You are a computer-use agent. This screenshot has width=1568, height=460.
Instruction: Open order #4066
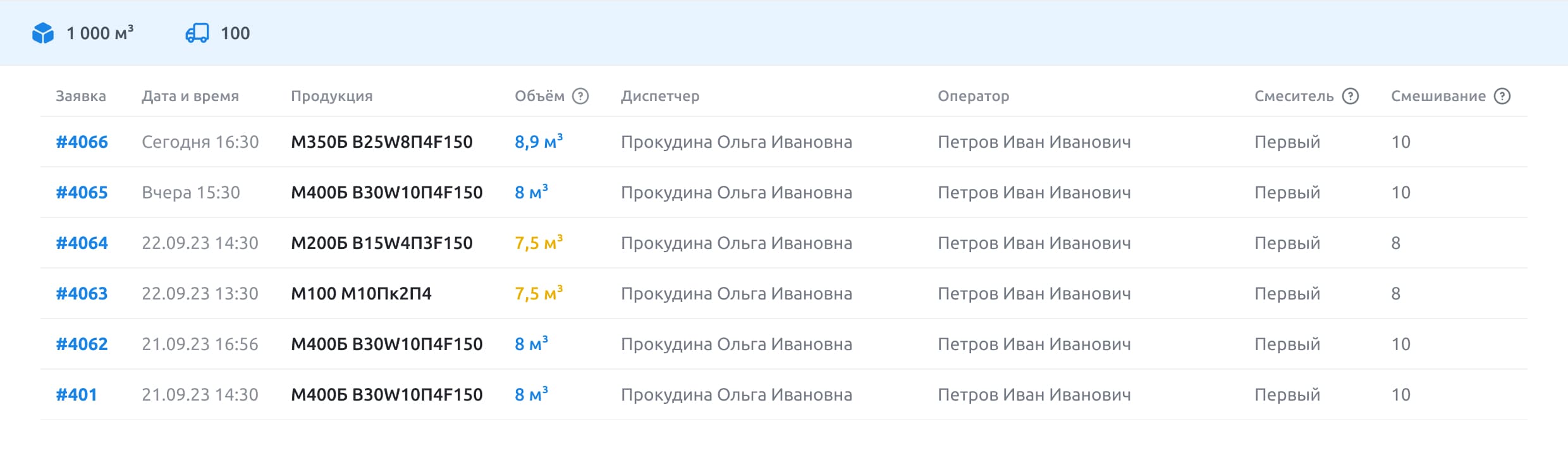tap(82, 142)
